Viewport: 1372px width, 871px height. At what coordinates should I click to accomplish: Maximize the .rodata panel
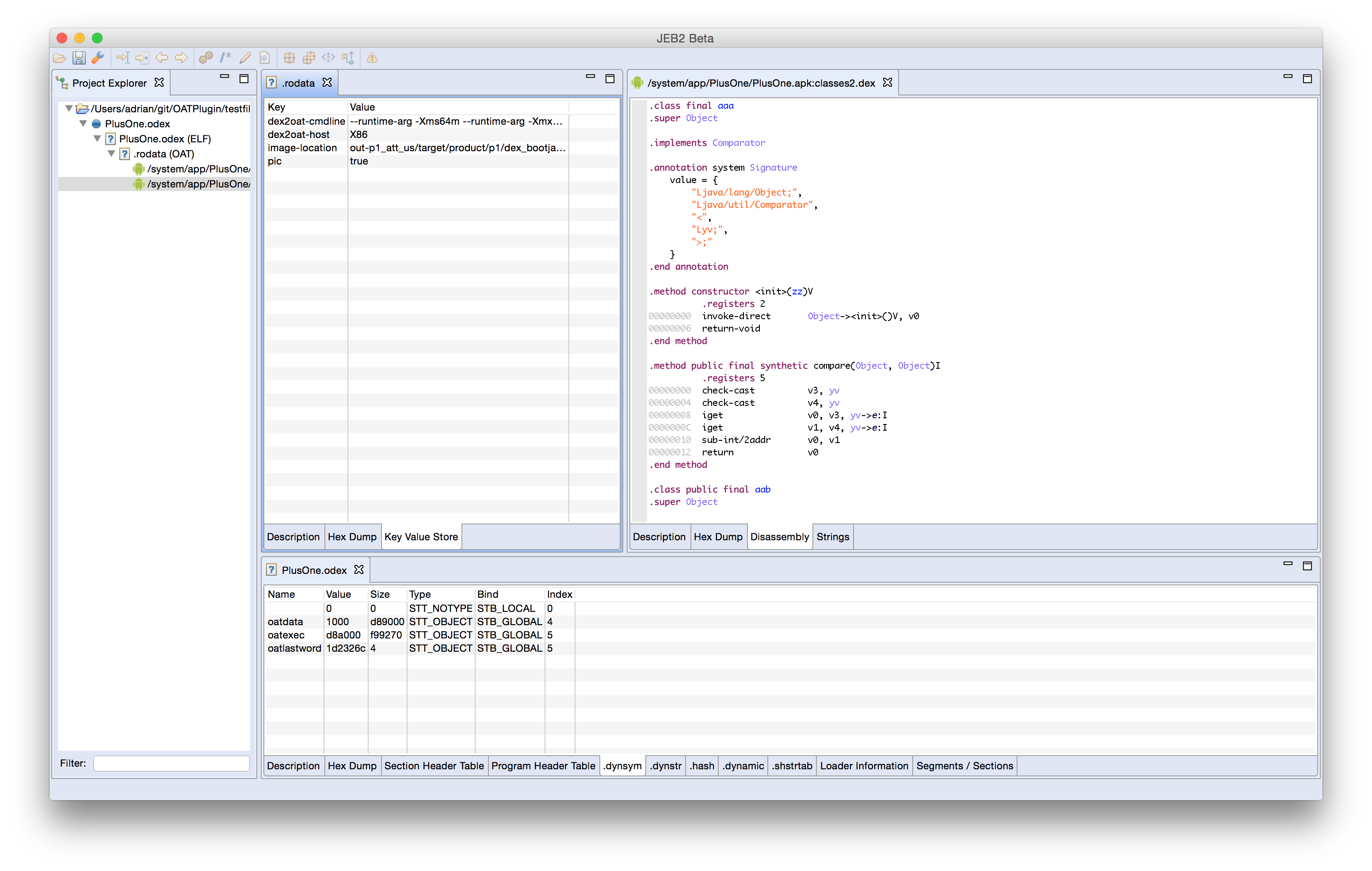(610, 79)
